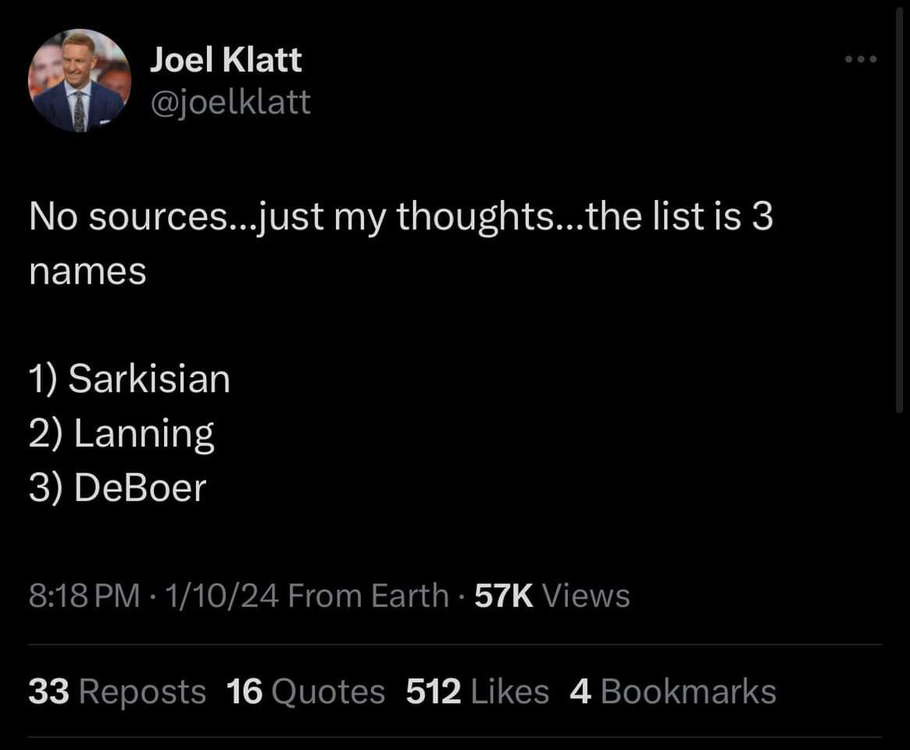Screen dimensions: 910x750
Task: Click the "2) Lanning" list line
Action: pos(121,433)
